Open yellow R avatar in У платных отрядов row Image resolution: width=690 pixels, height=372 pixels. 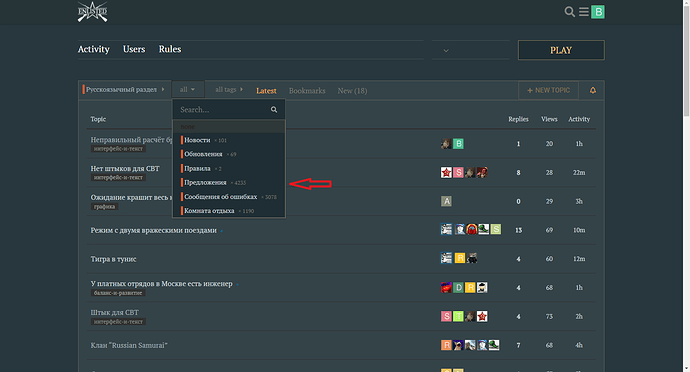point(470,287)
